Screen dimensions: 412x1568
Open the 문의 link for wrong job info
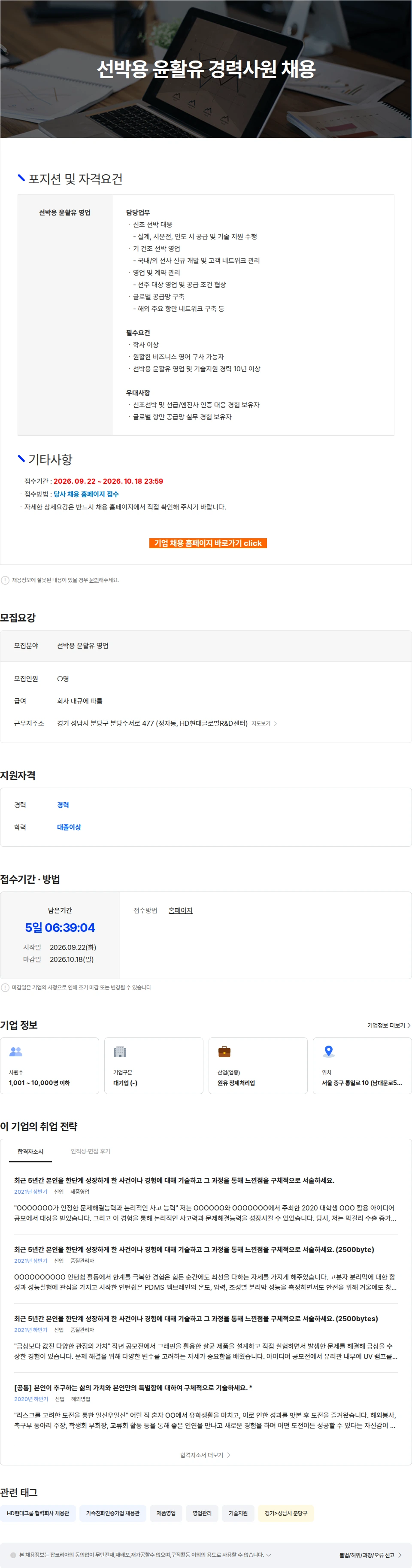coord(94,580)
